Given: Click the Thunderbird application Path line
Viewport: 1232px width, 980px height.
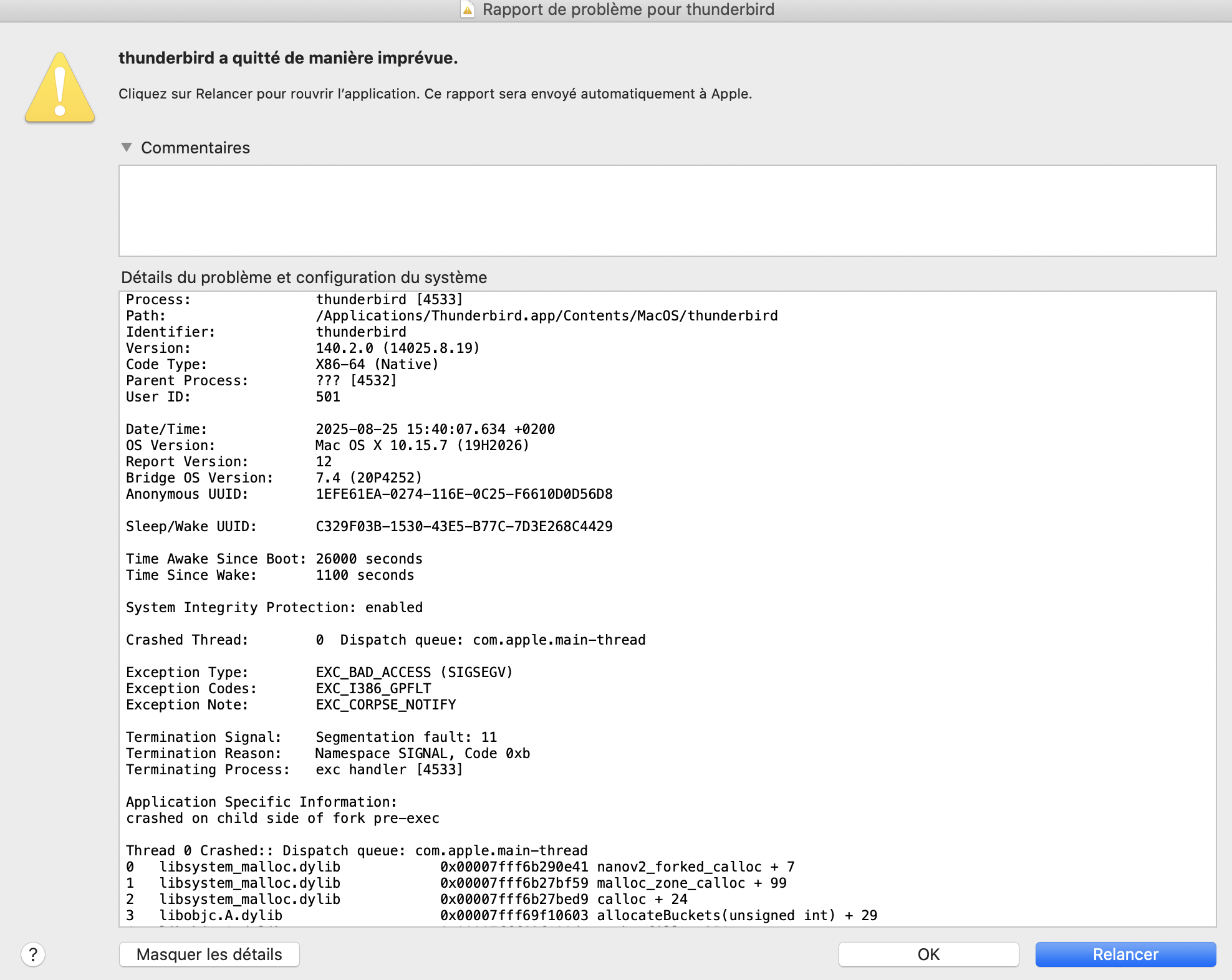Looking at the screenshot, I should point(546,315).
